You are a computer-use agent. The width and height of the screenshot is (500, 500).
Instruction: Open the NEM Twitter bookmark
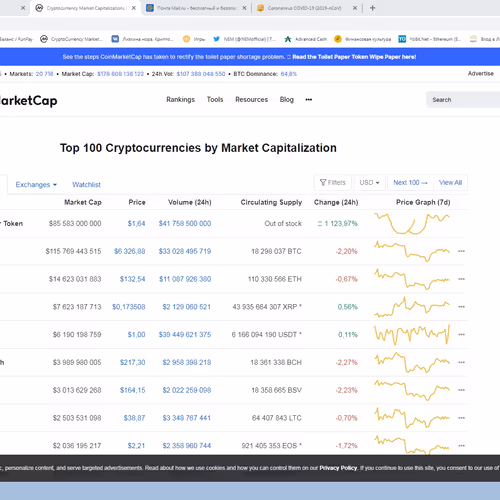click(x=244, y=39)
